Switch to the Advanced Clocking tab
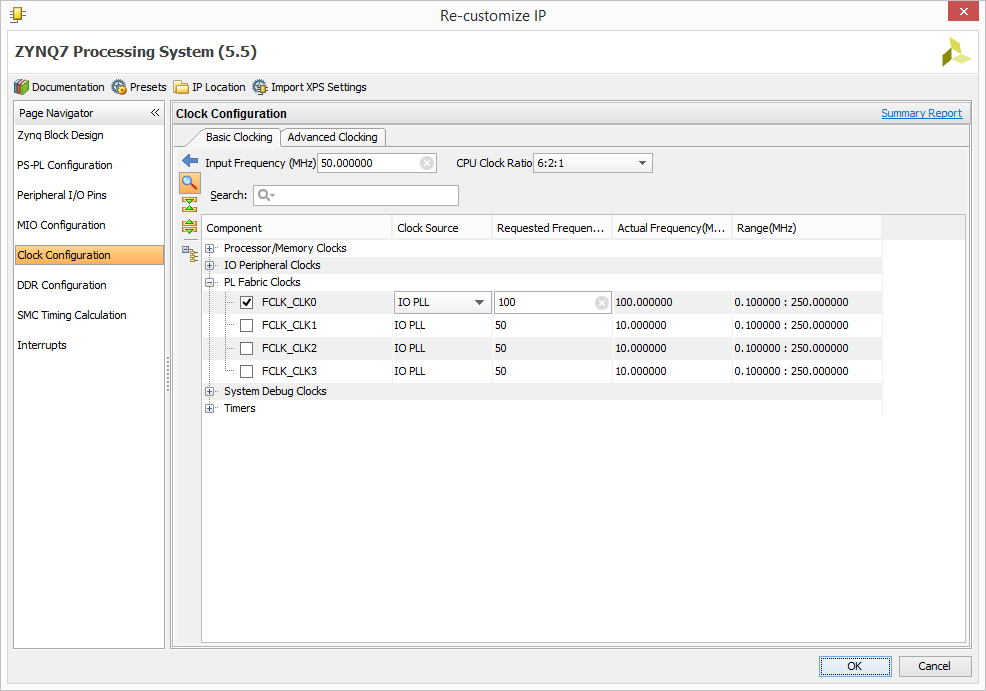This screenshot has width=986, height=691. (x=333, y=137)
